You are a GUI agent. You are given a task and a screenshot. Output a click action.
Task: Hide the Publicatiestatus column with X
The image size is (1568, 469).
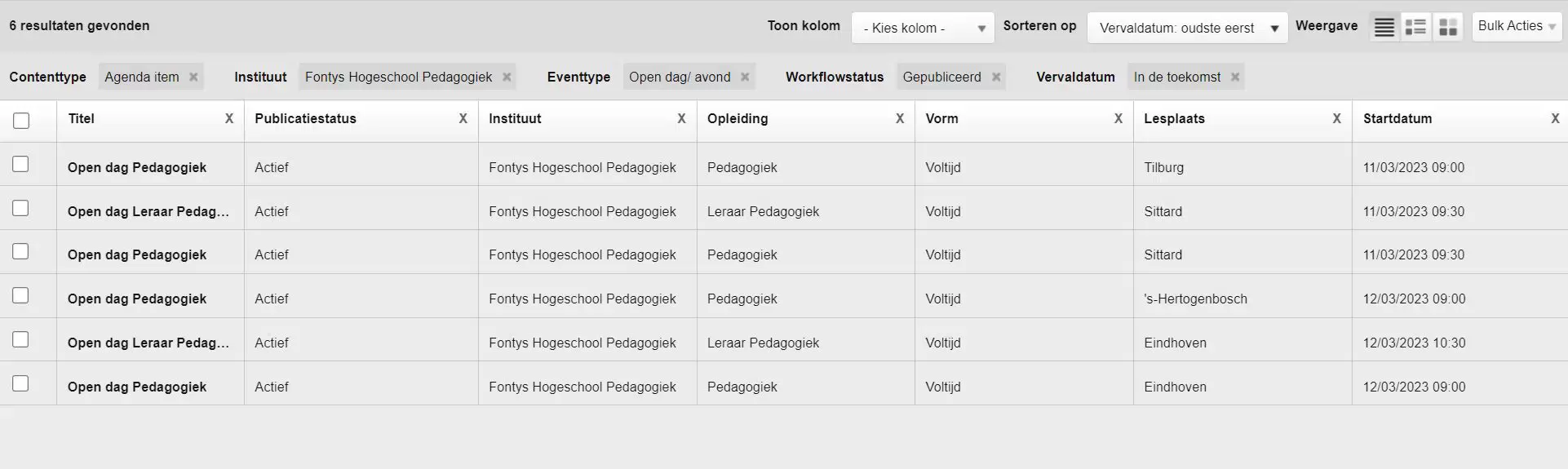coord(463,119)
